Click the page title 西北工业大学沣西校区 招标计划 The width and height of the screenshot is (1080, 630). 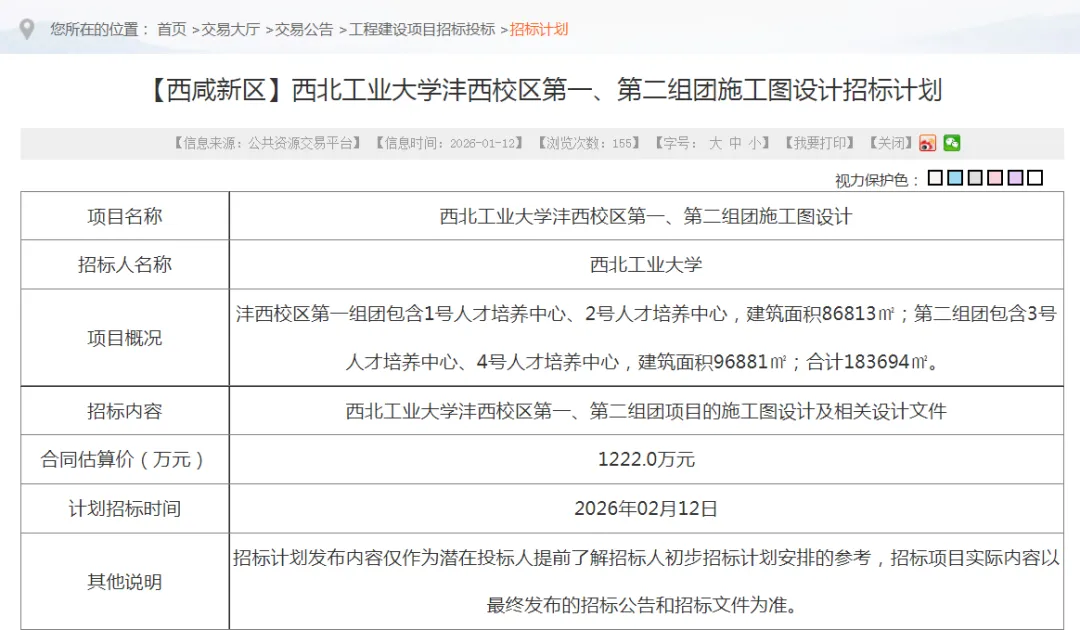pos(544,90)
